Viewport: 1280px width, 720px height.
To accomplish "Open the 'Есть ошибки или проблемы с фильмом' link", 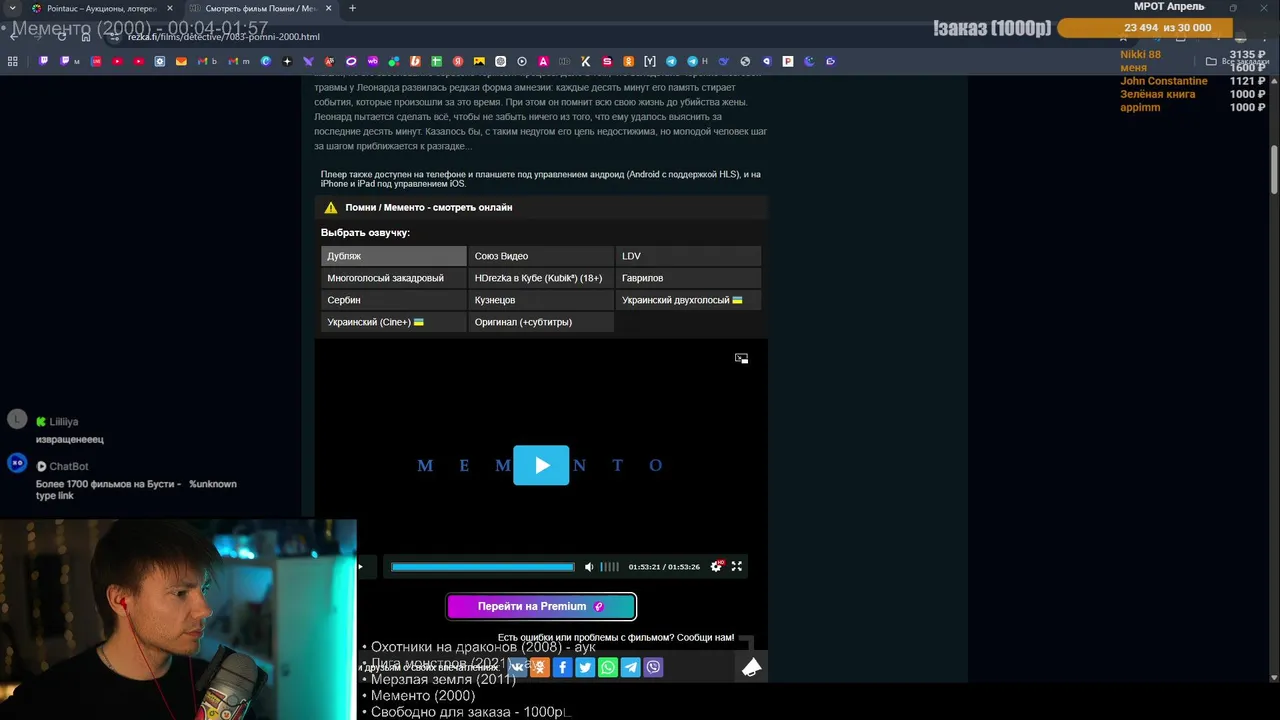I will [616, 637].
